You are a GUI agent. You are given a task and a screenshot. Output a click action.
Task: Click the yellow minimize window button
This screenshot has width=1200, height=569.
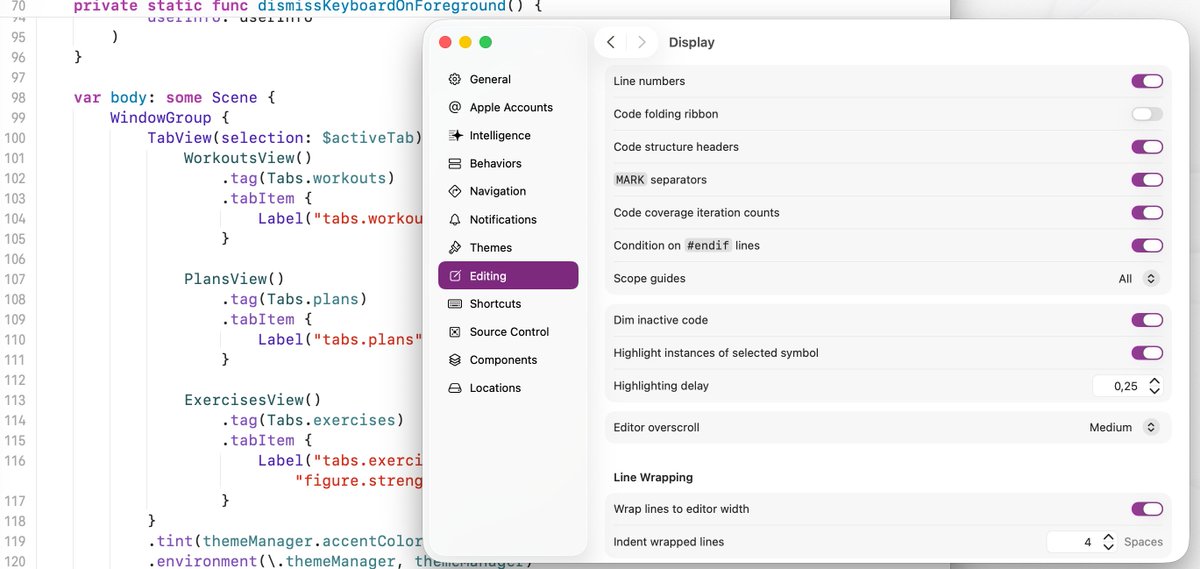465,42
